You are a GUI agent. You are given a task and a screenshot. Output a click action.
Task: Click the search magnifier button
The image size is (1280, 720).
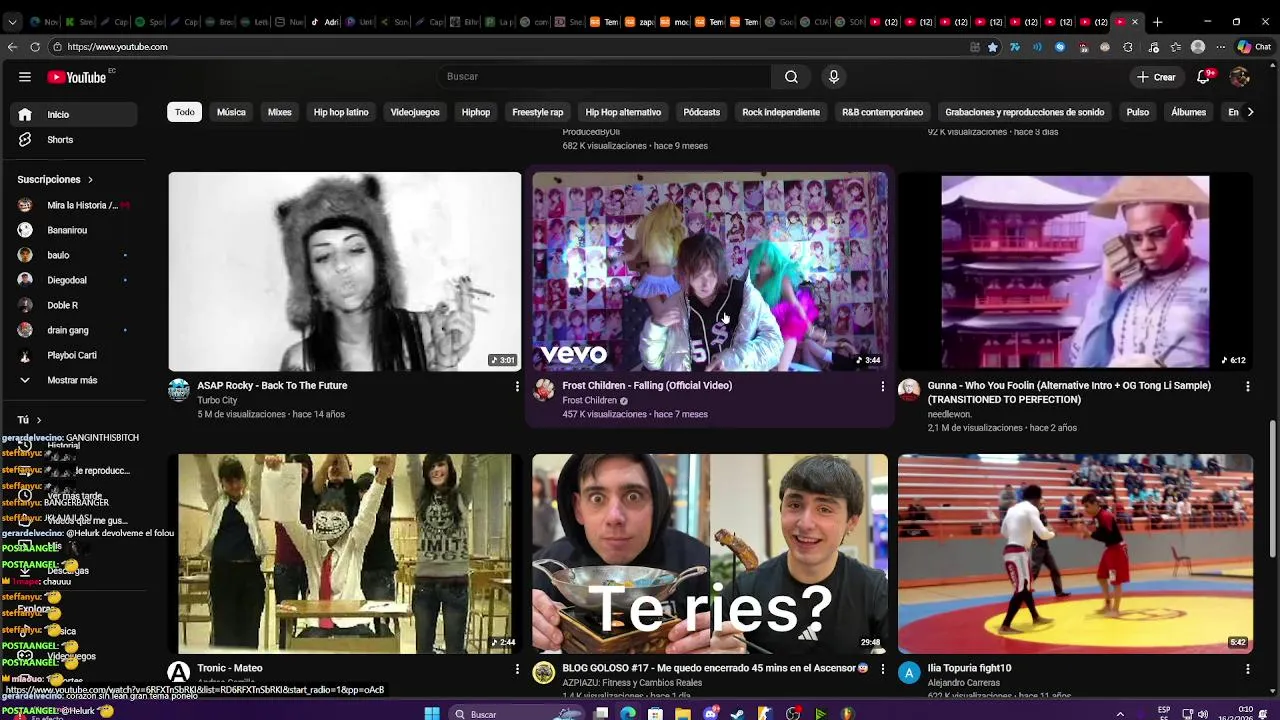[791, 77]
